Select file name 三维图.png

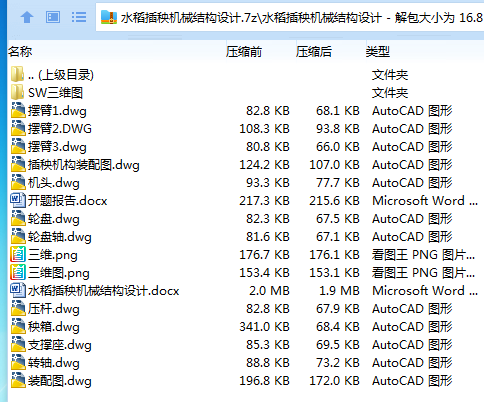(59, 273)
